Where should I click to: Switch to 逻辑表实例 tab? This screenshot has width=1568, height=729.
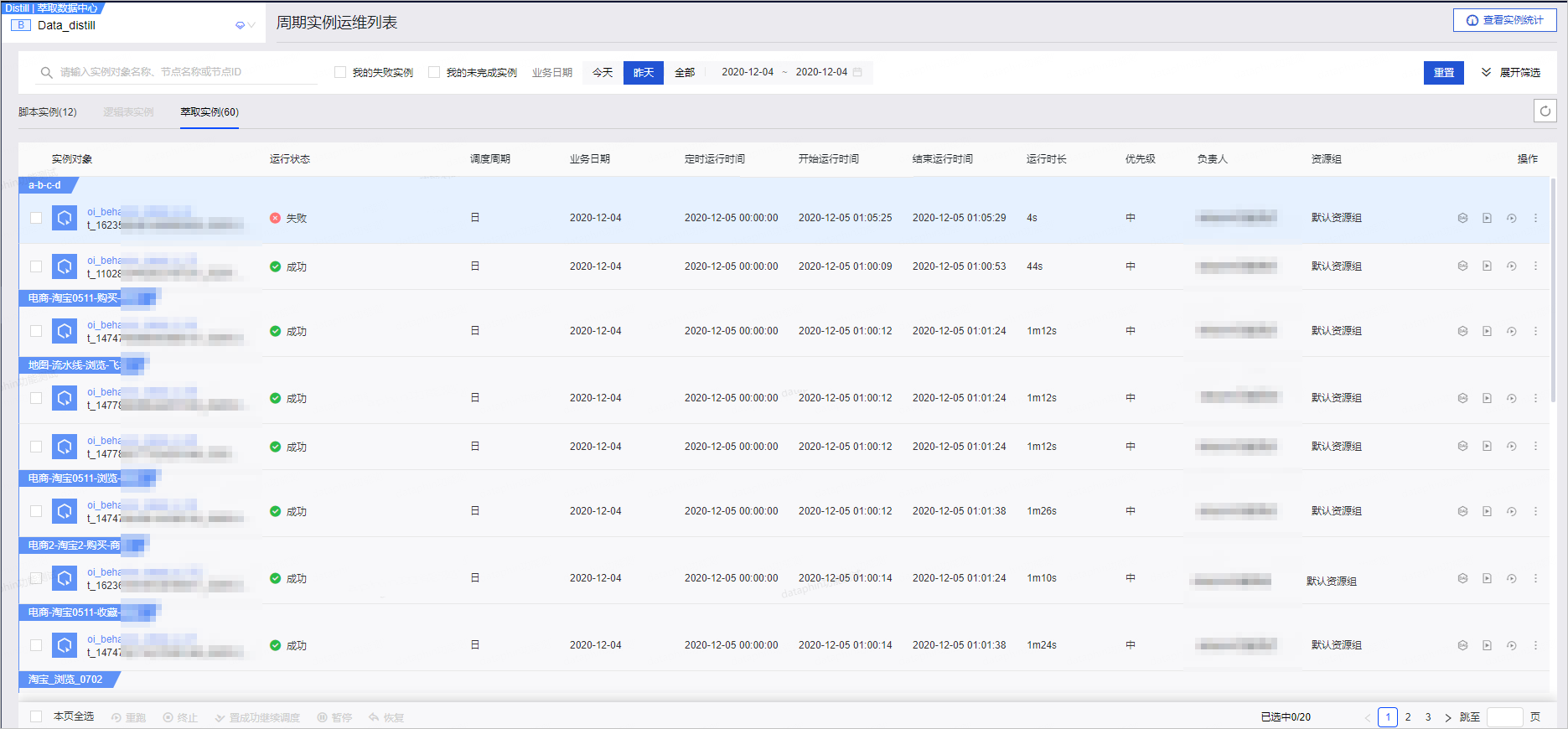128,112
